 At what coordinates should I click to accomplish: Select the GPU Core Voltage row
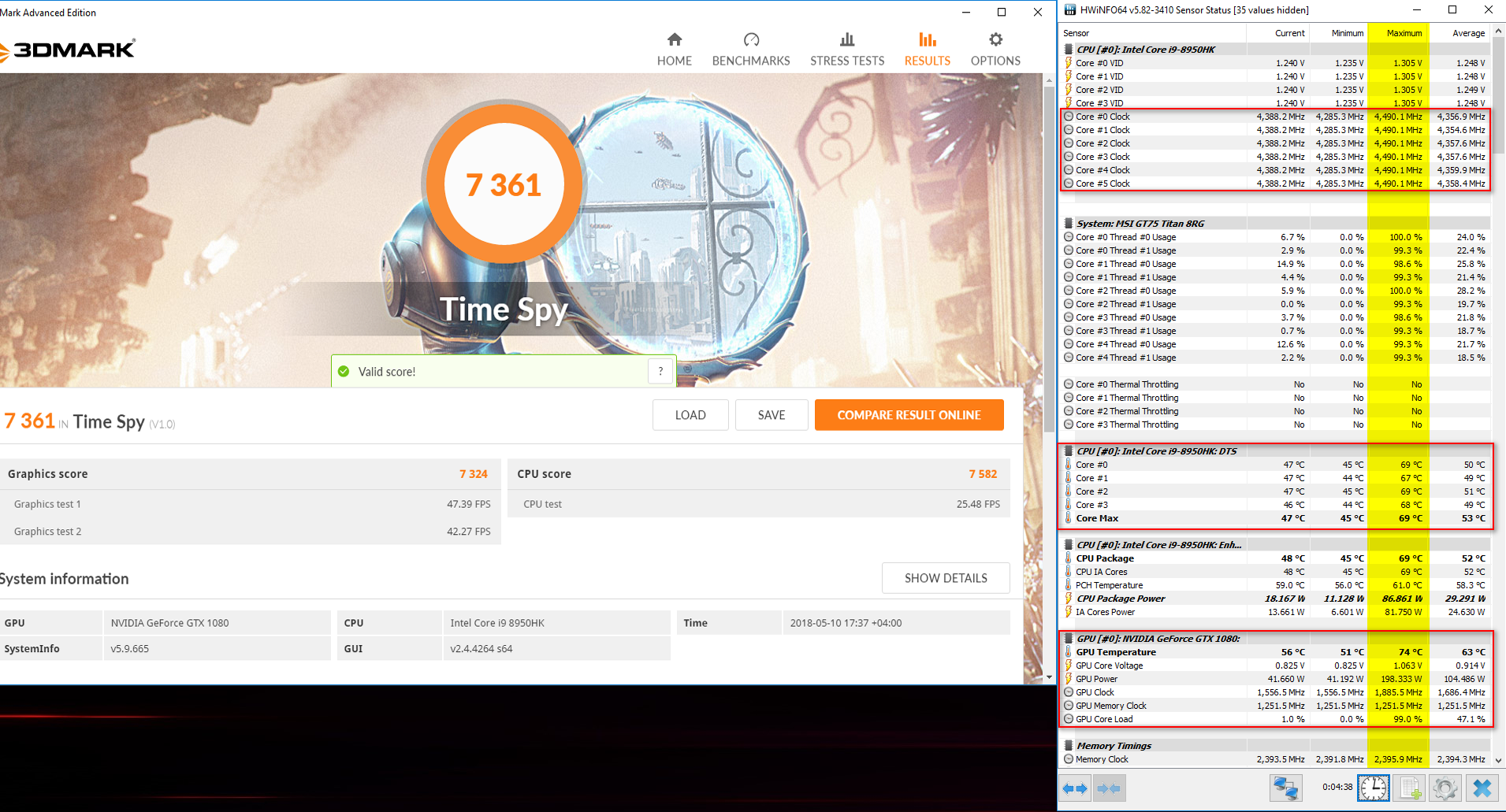pyautogui.click(x=1275, y=666)
